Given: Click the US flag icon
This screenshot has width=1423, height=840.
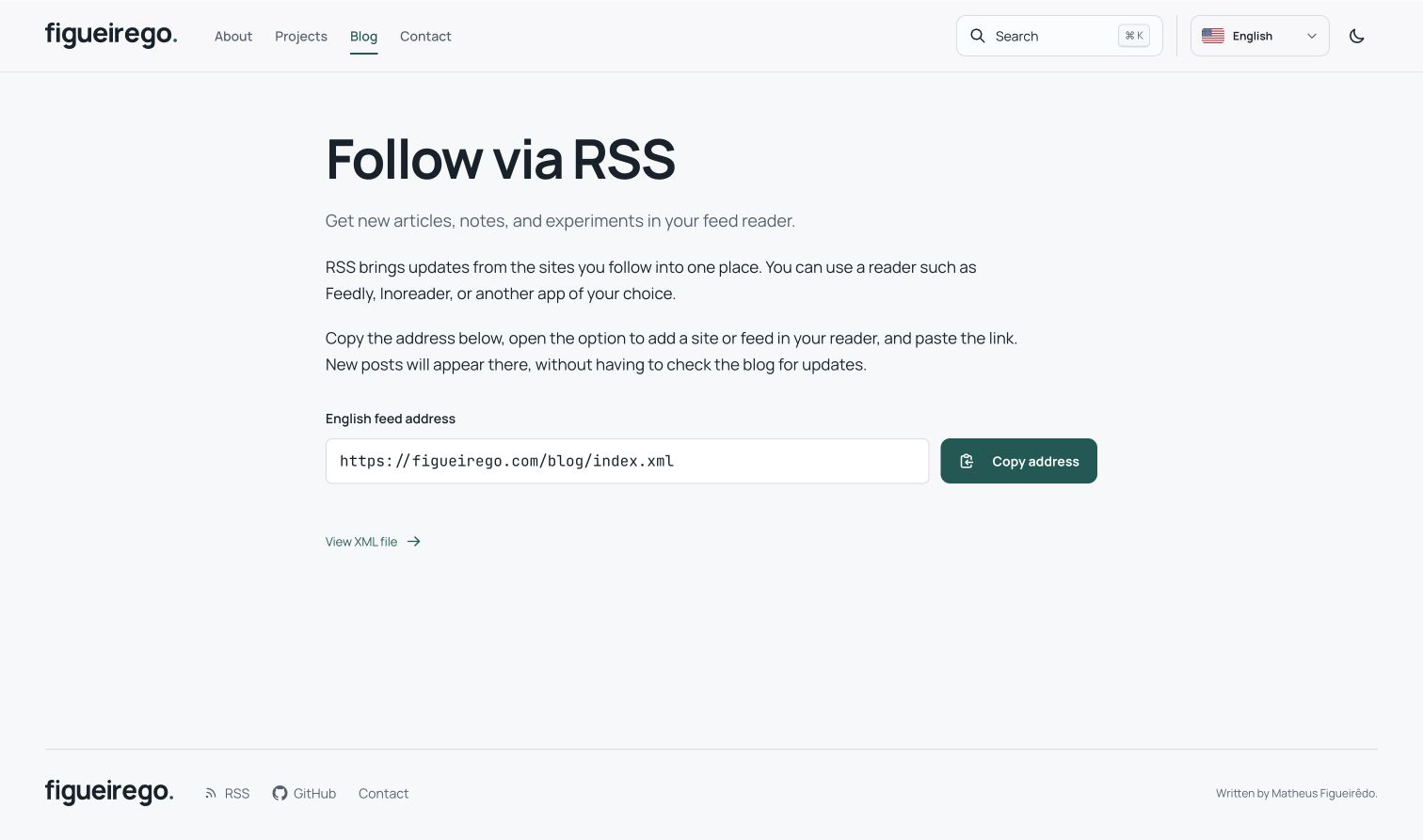Looking at the screenshot, I should click(x=1213, y=36).
